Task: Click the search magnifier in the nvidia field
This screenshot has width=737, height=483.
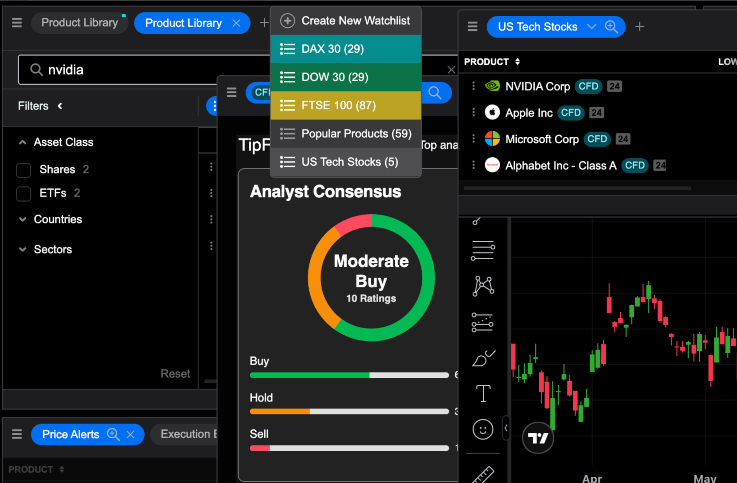Action: tap(36, 70)
